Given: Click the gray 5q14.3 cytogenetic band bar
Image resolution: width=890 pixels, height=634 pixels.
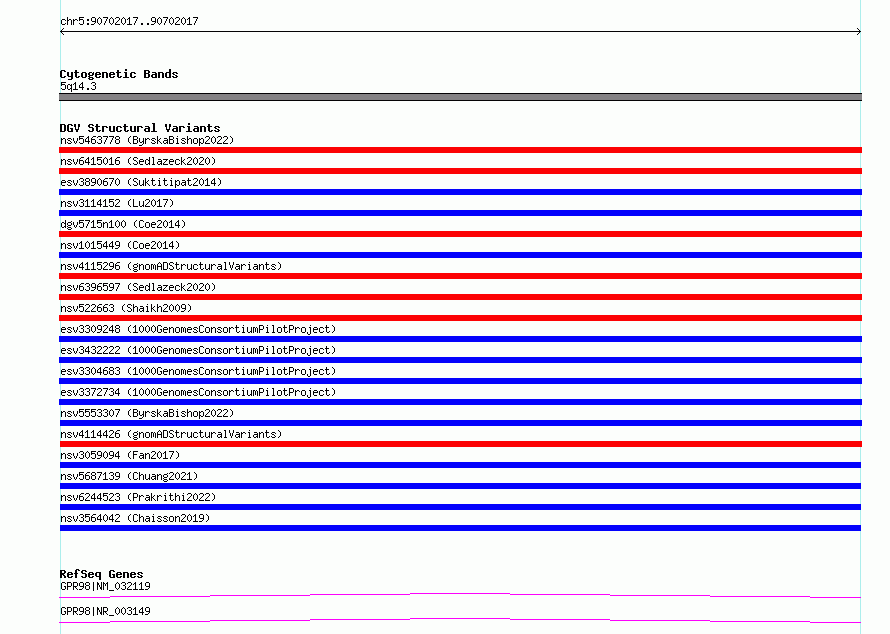Looking at the screenshot, I should click(x=460, y=97).
